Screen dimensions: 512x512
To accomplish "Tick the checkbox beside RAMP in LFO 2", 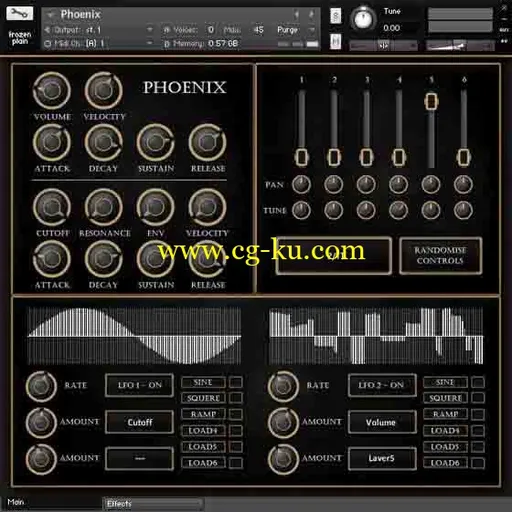I will (478, 414).
